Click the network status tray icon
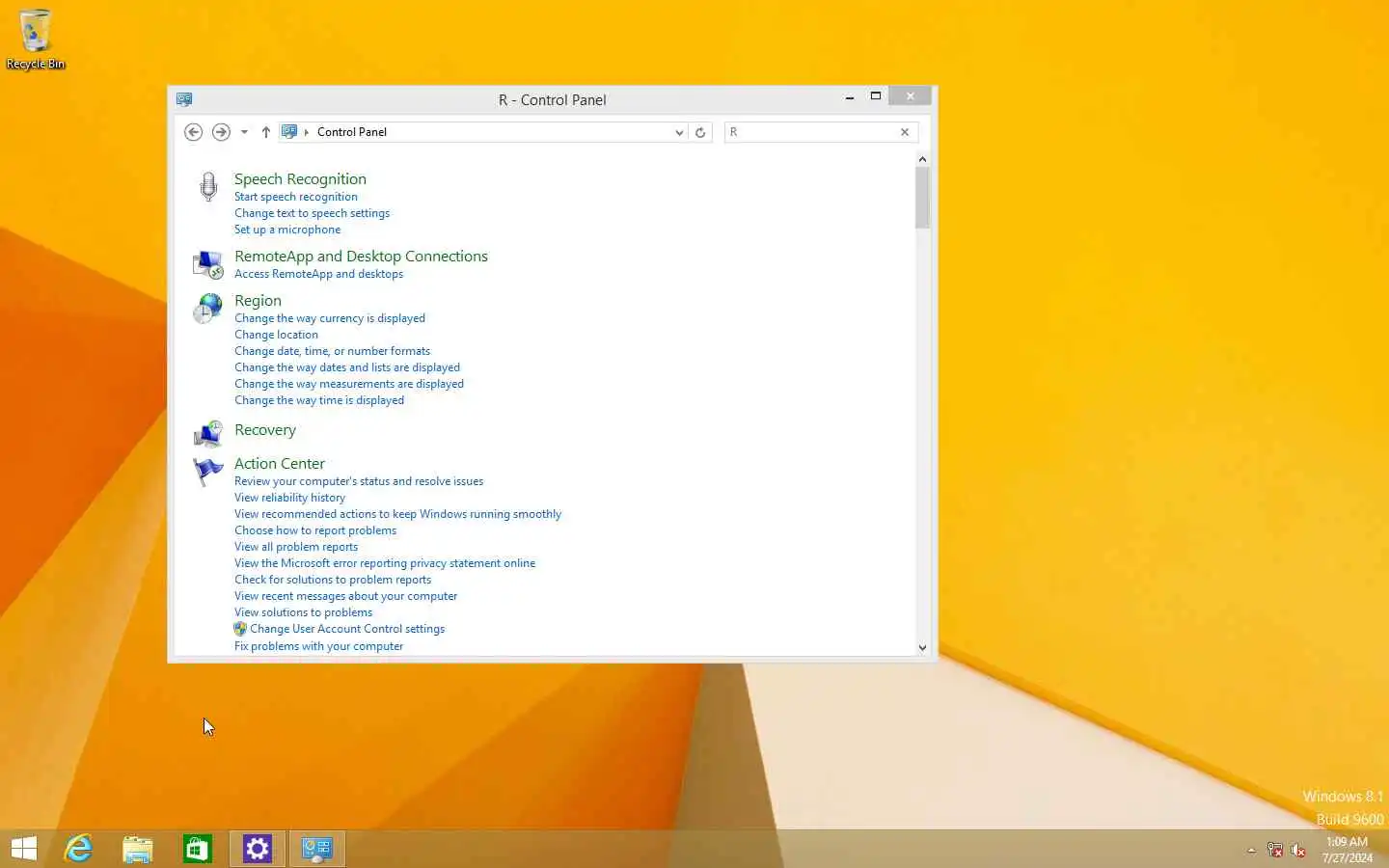Viewport: 1389px width, 868px height. 1275,850
